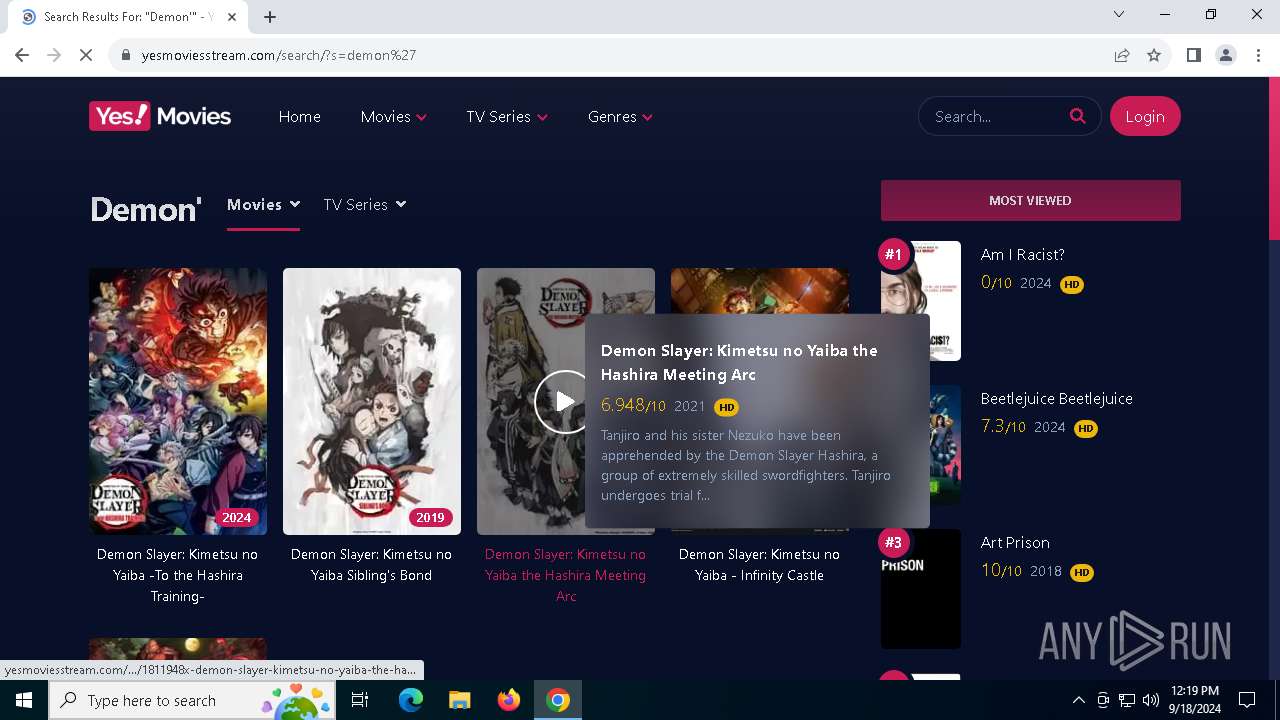The width and height of the screenshot is (1280, 720).
Task: Close the Search Results browser tab
Action: point(232,17)
